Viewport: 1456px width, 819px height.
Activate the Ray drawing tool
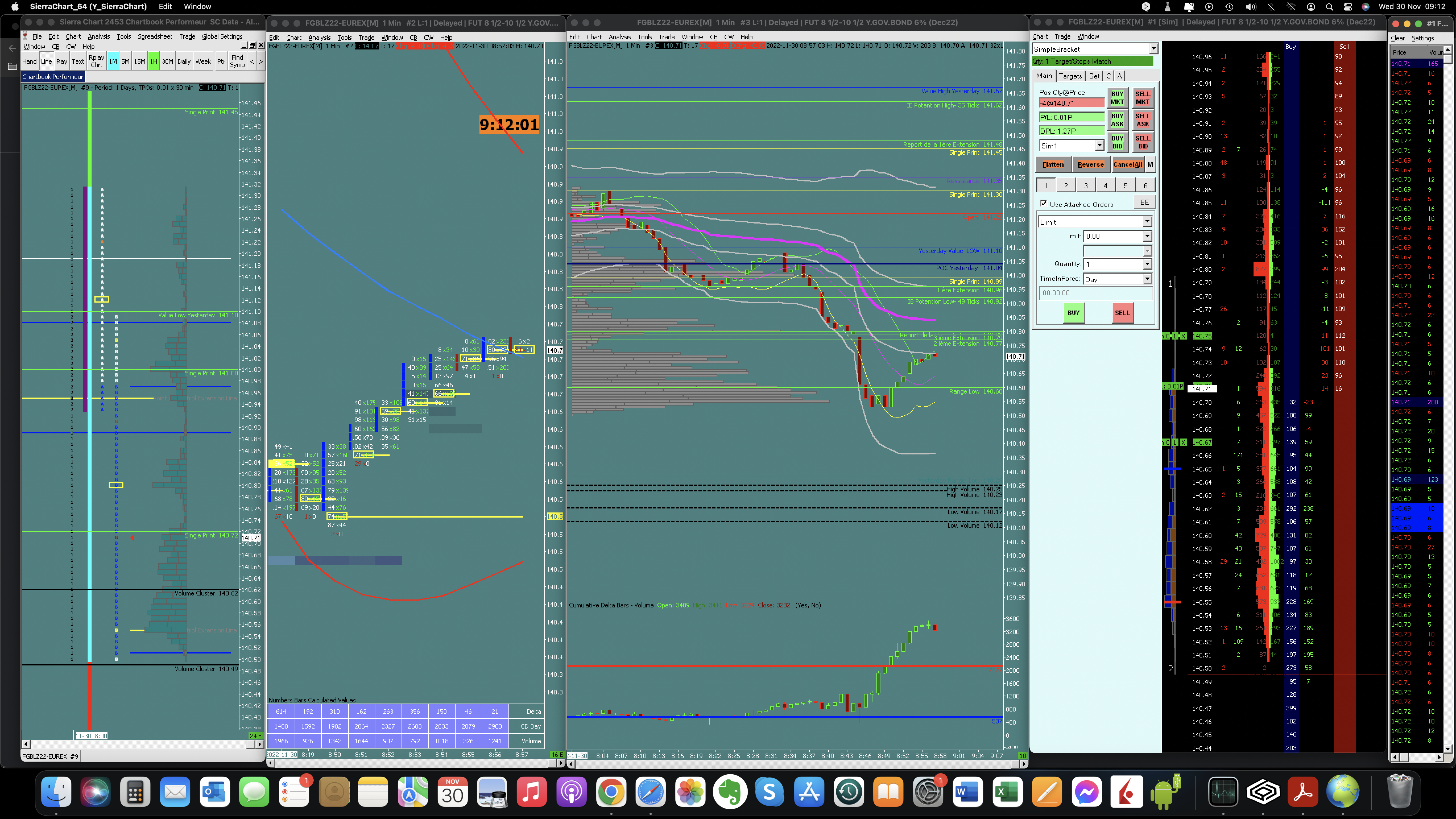coord(62,61)
